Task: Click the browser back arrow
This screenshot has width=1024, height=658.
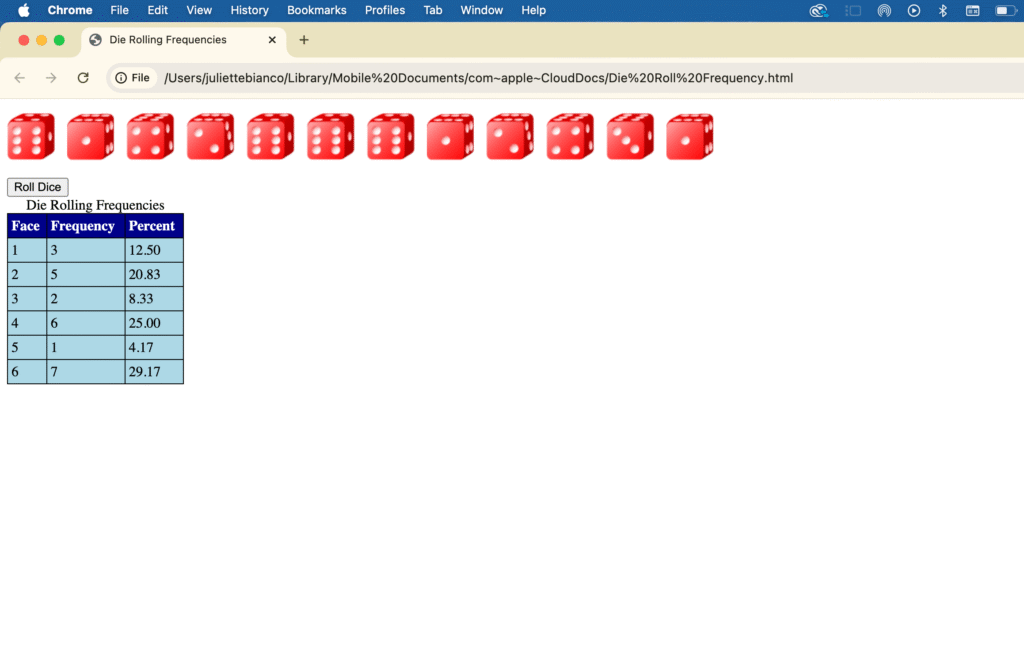Action: tap(20, 78)
